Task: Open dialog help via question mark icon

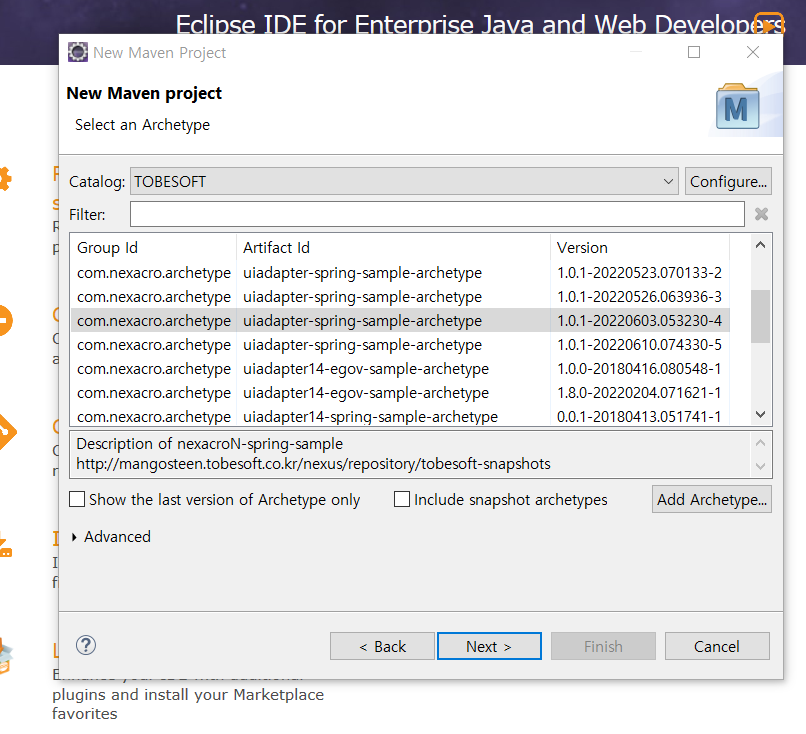Action: pyautogui.click(x=86, y=645)
